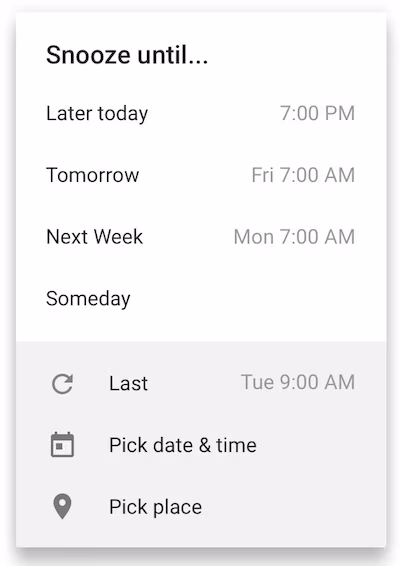
Task: Click the circular arrow Last snooze icon
Action: [x=62, y=383]
